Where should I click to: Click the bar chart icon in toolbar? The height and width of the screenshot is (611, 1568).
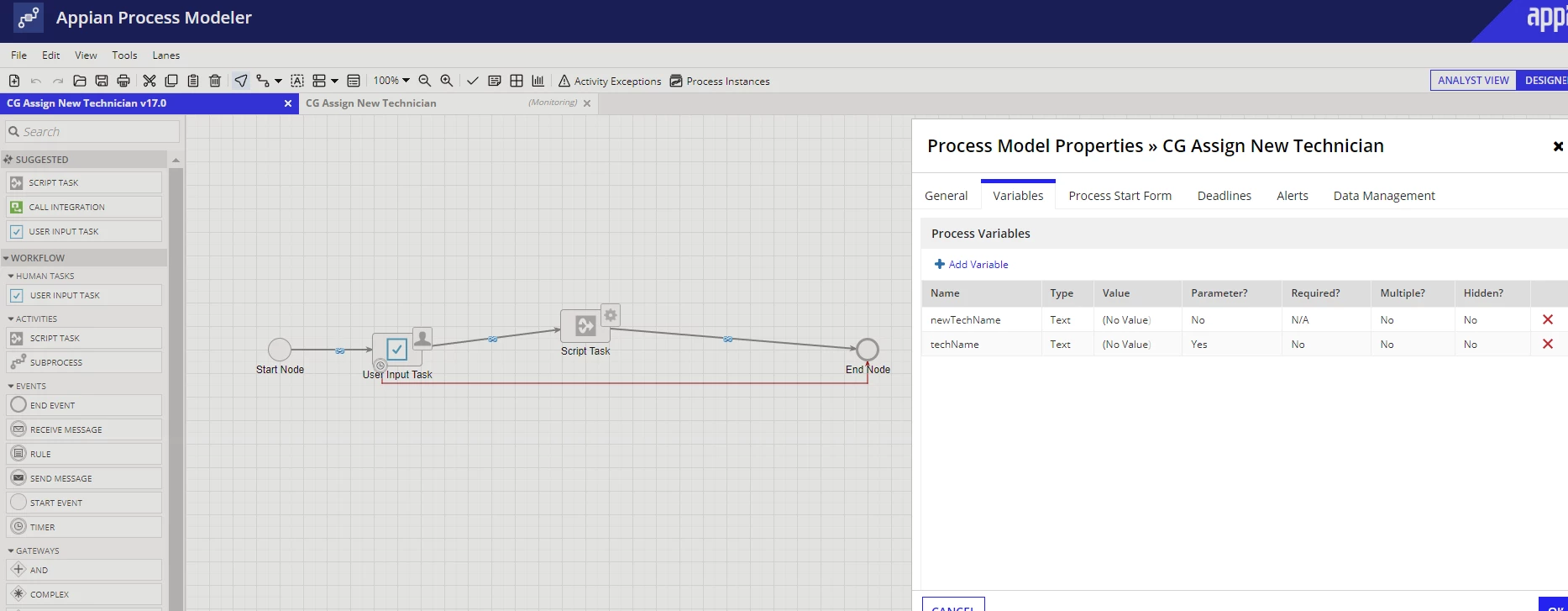pyautogui.click(x=538, y=81)
